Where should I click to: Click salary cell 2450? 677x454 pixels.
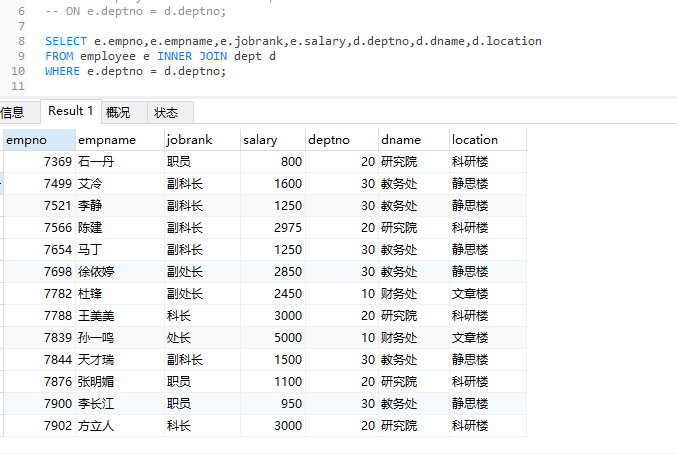pyautogui.click(x=273, y=294)
